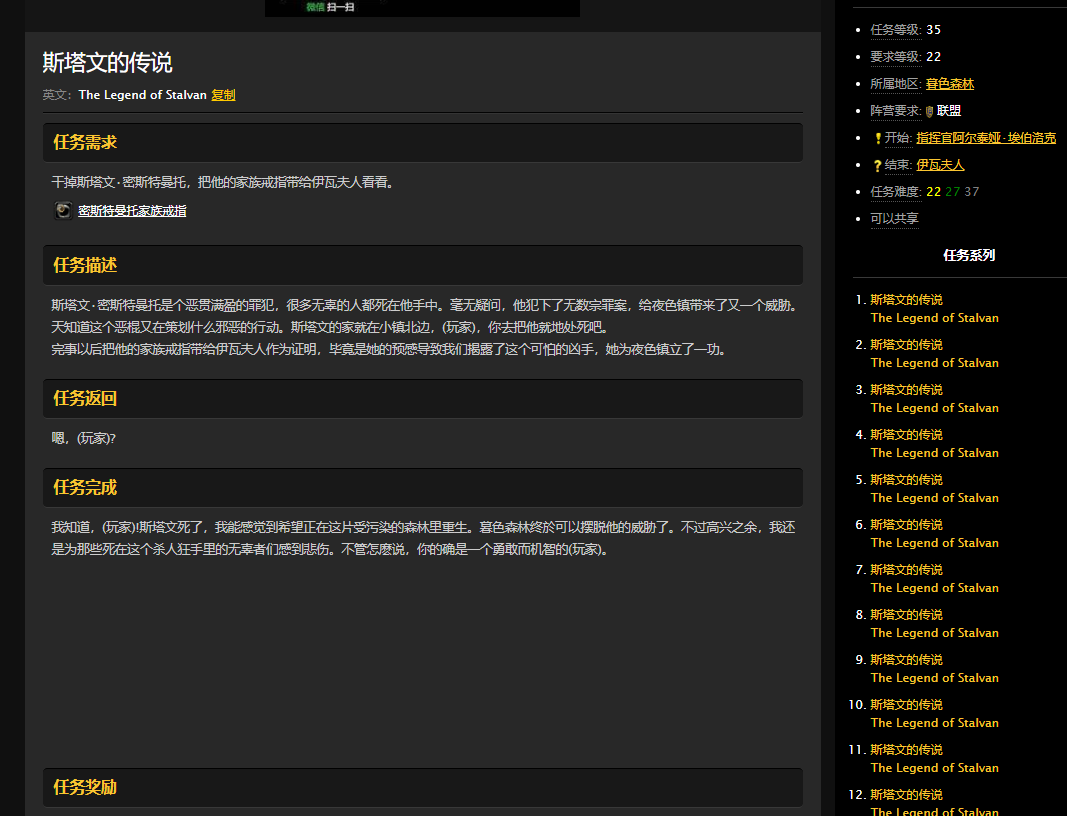Click the yellow exclamation quest-start icon
Viewport: 1067px width, 816px height.
coord(877,138)
